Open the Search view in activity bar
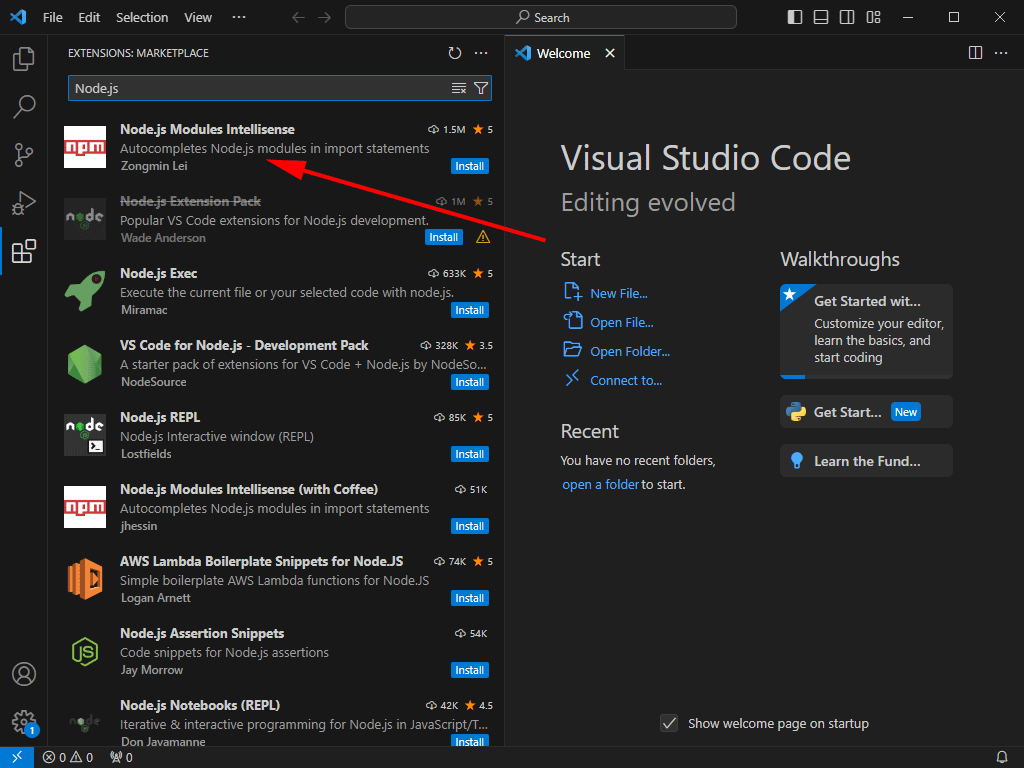Image resolution: width=1024 pixels, height=768 pixels. 24,106
